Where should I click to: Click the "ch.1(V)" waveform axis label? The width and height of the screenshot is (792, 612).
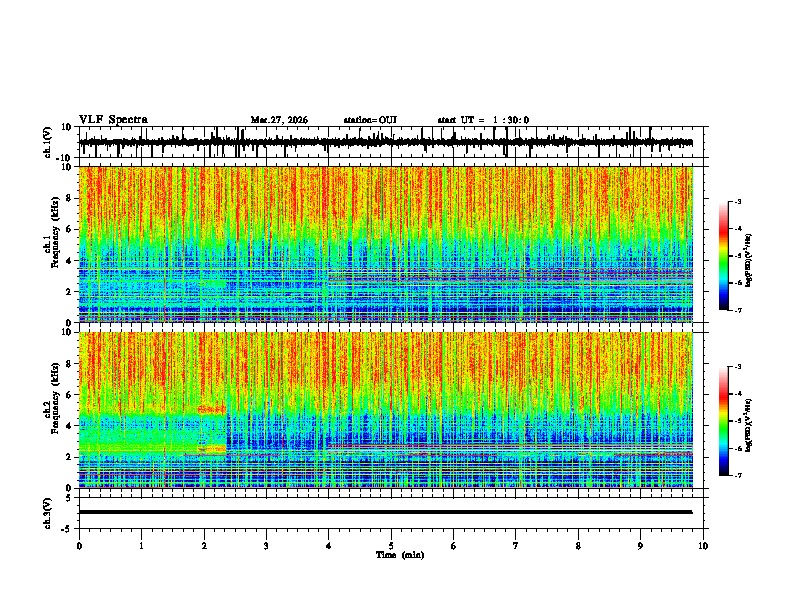[x=48, y=142]
